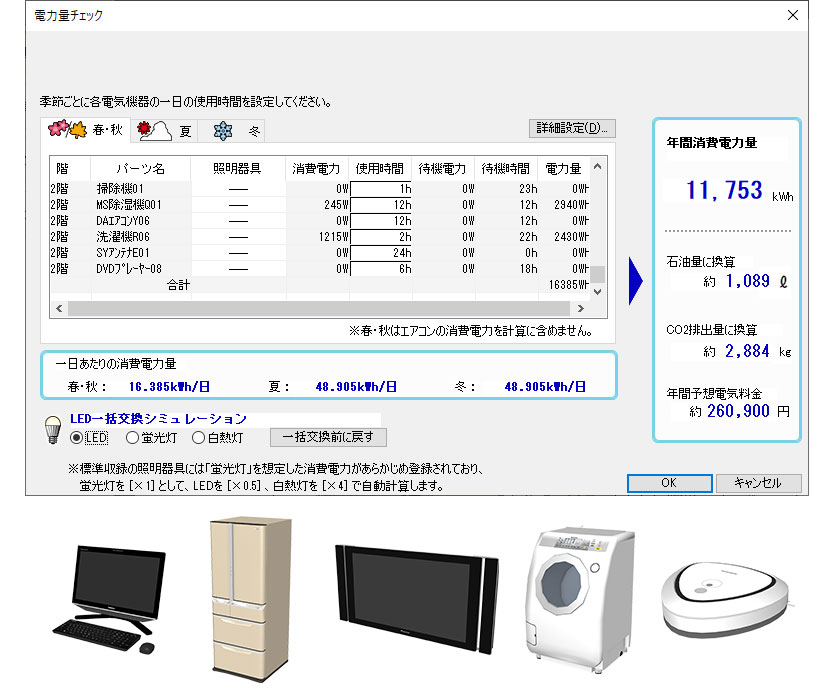Click the flat-screen television image
This screenshot has width=833, height=700.
[x=415, y=598]
